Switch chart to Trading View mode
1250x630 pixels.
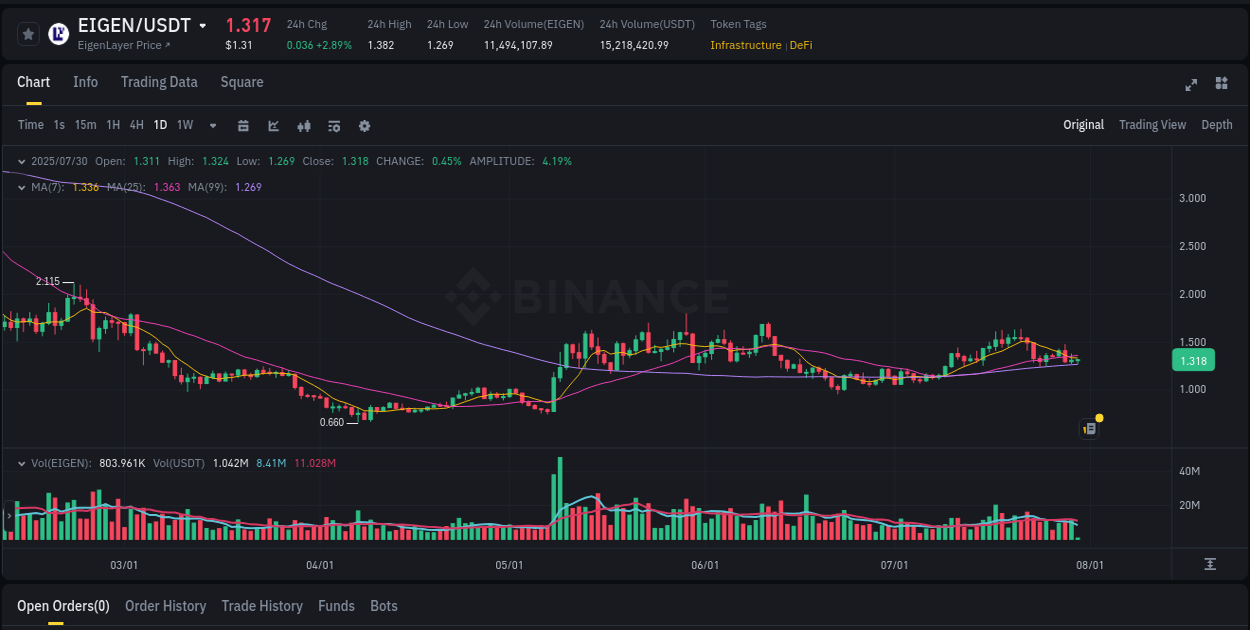1152,125
